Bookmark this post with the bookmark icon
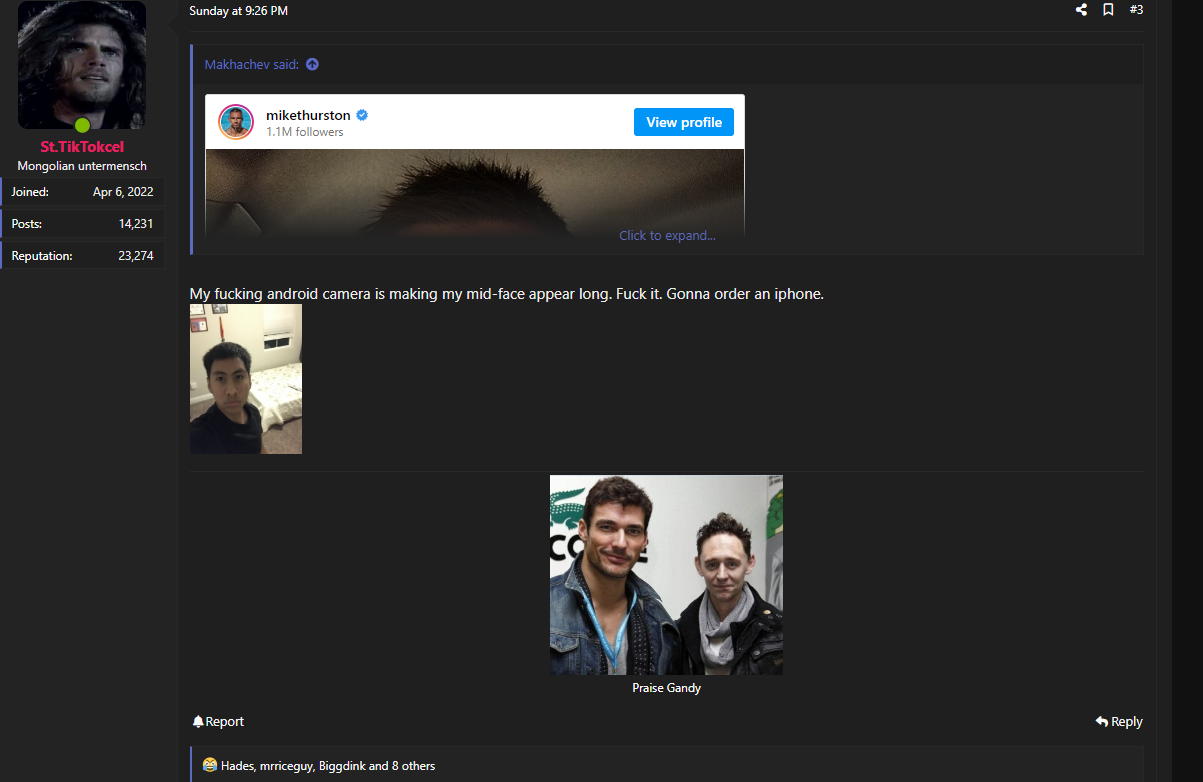This screenshot has width=1203, height=782. [x=1108, y=10]
